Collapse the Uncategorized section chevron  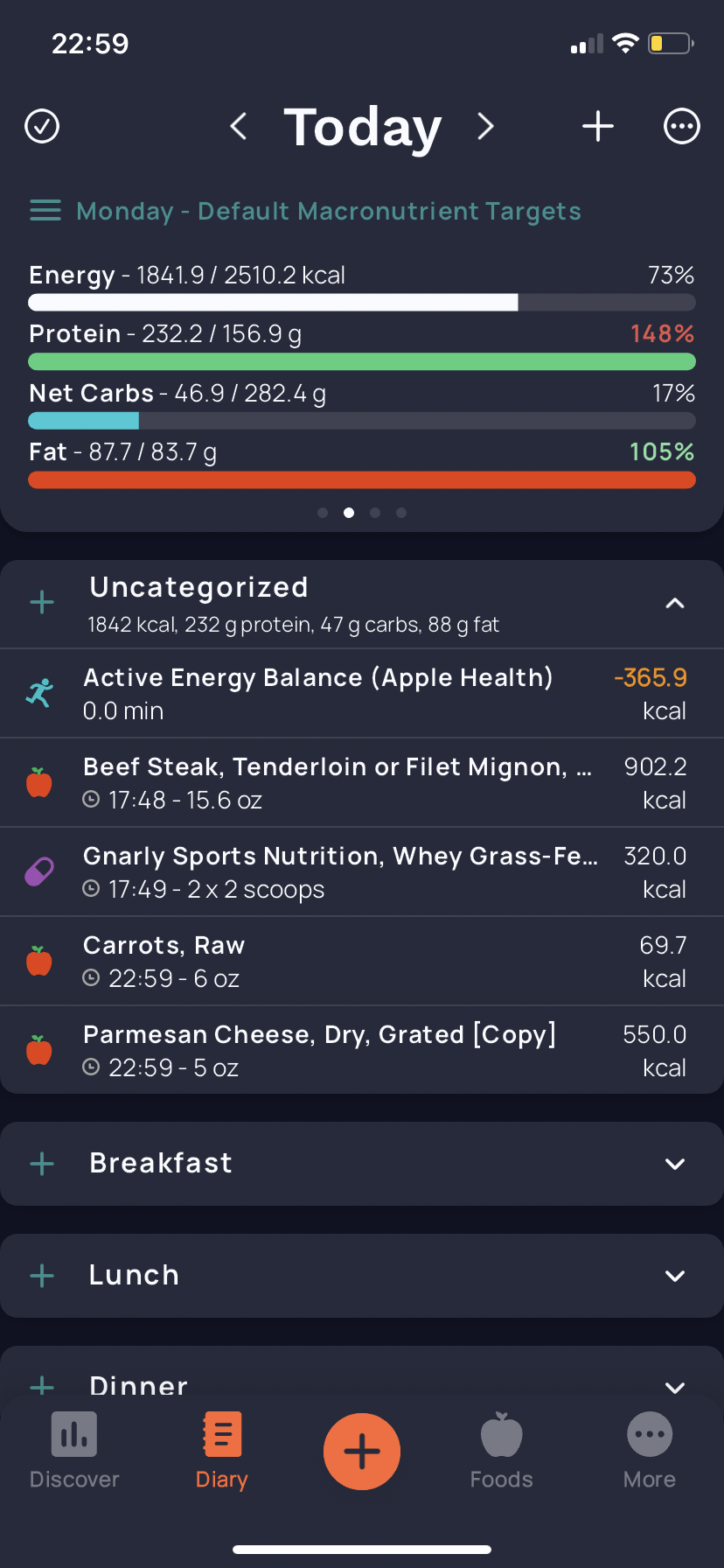(675, 603)
